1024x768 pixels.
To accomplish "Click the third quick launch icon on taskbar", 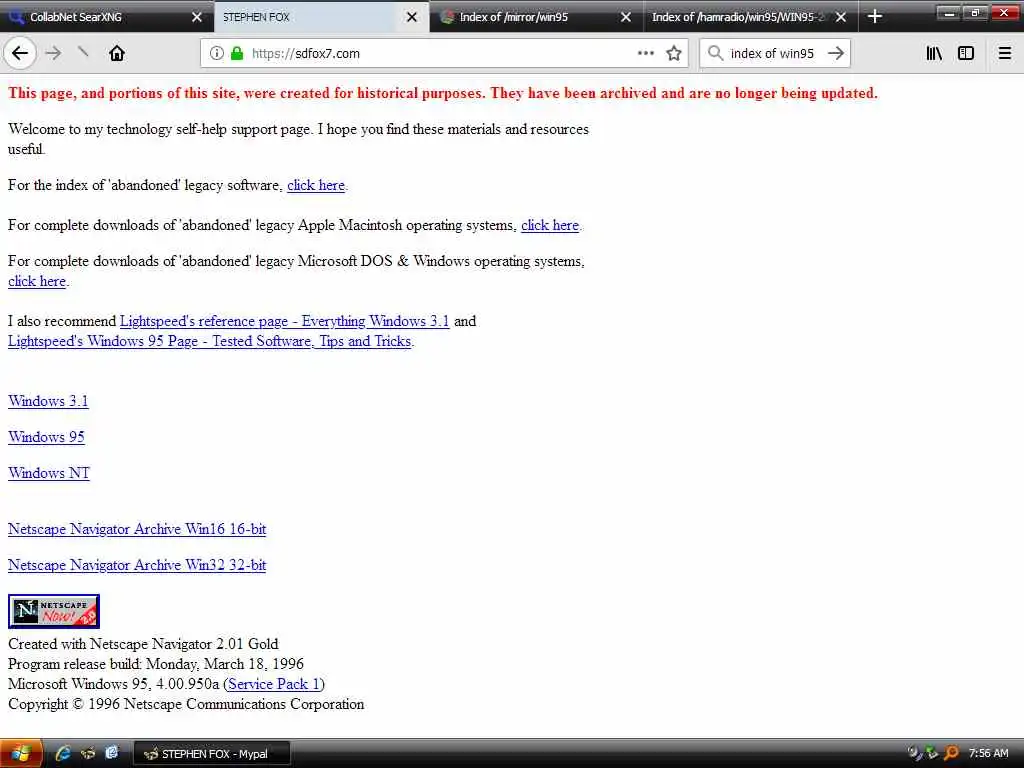I will (112, 754).
